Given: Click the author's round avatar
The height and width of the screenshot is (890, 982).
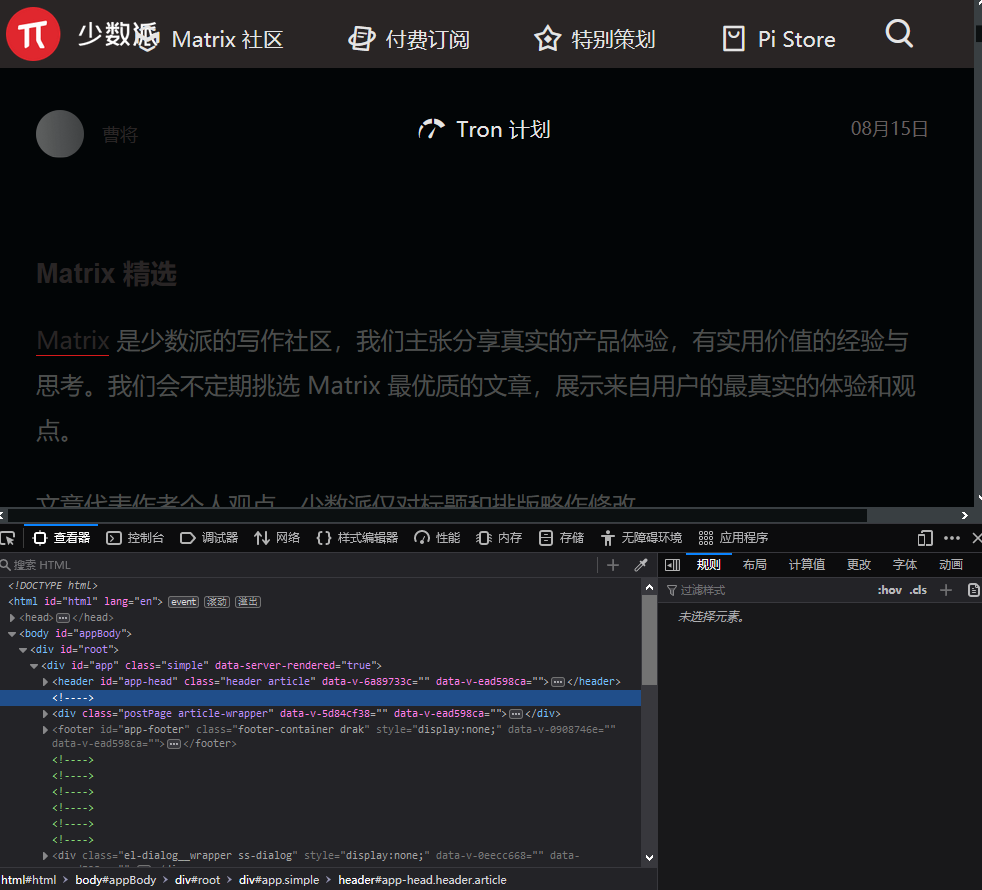Looking at the screenshot, I should coord(60,133).
